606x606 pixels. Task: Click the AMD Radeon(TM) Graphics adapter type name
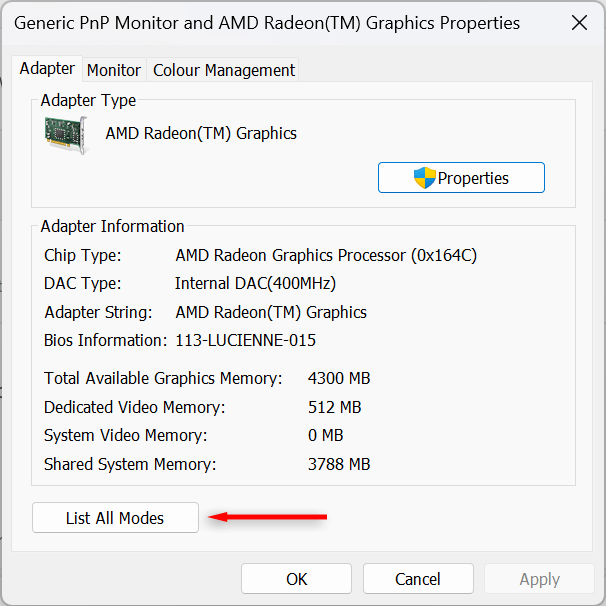201,133
